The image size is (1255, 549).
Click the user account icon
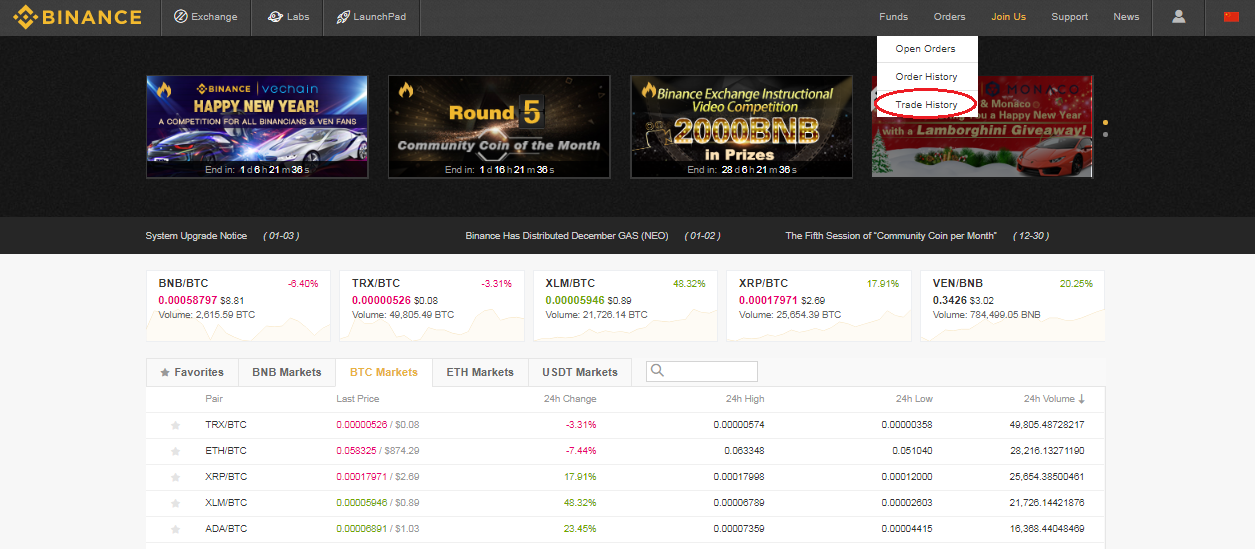click(x=1179, y=17)
